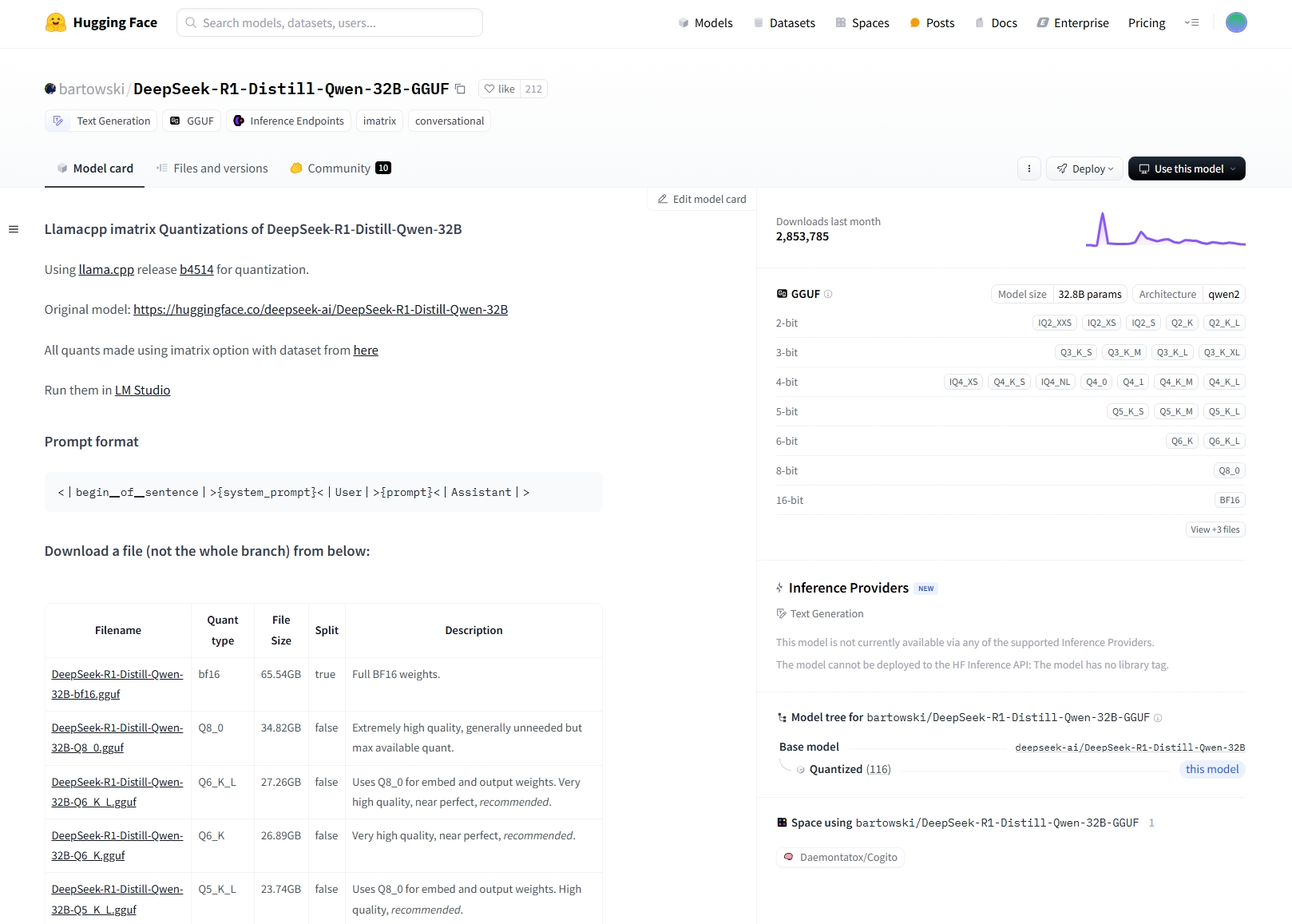Go to Datasets in top navigation
1292x924 pixels.
pyautogui.click(x=784, y=22)
